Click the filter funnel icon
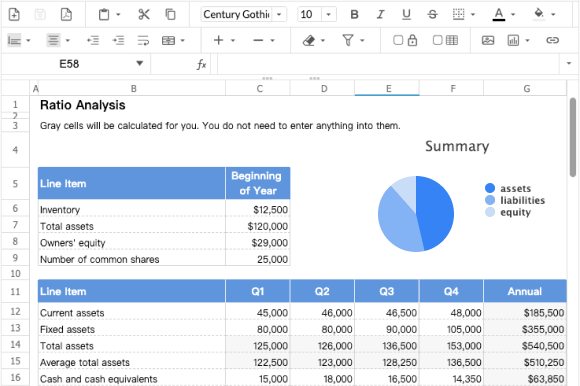 pos(348,40)
